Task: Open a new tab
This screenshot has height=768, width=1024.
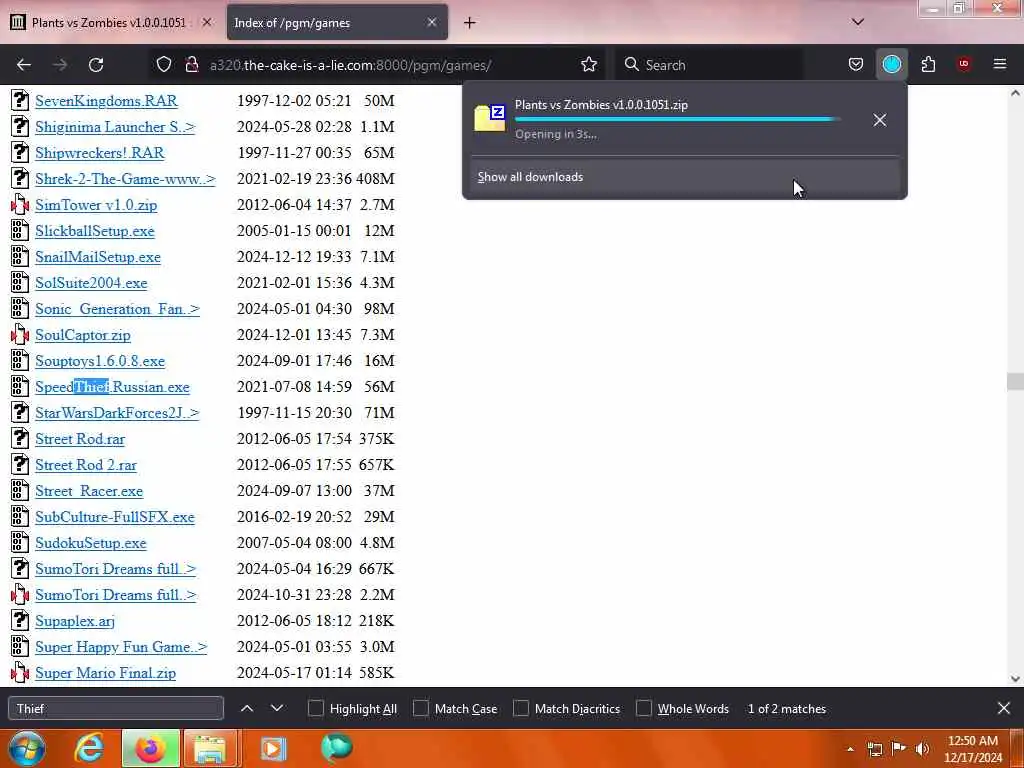Action: [470, 23]
